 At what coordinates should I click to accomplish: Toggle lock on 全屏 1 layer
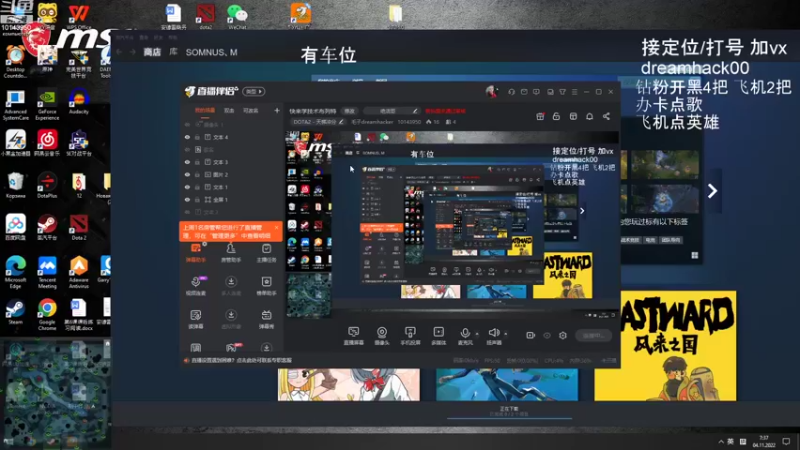(x=197, y=199)
